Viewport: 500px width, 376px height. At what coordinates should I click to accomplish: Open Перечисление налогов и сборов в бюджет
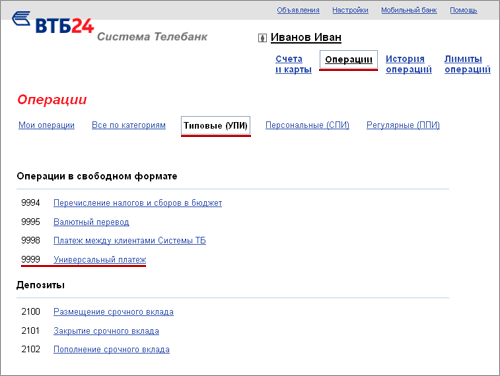point(138,203)
